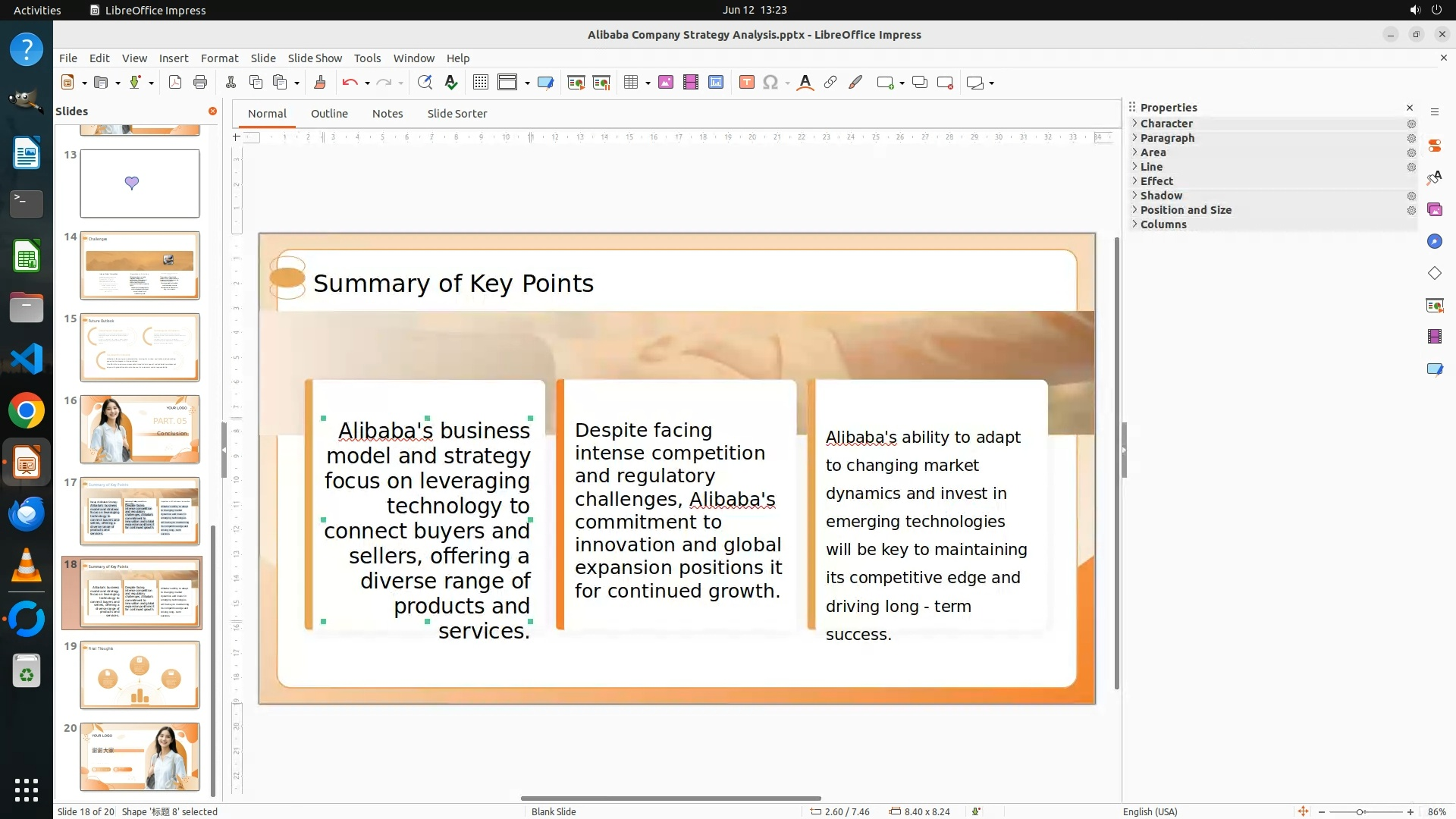
Task: Click Export as PDF icon
Action: pos(175,83)
